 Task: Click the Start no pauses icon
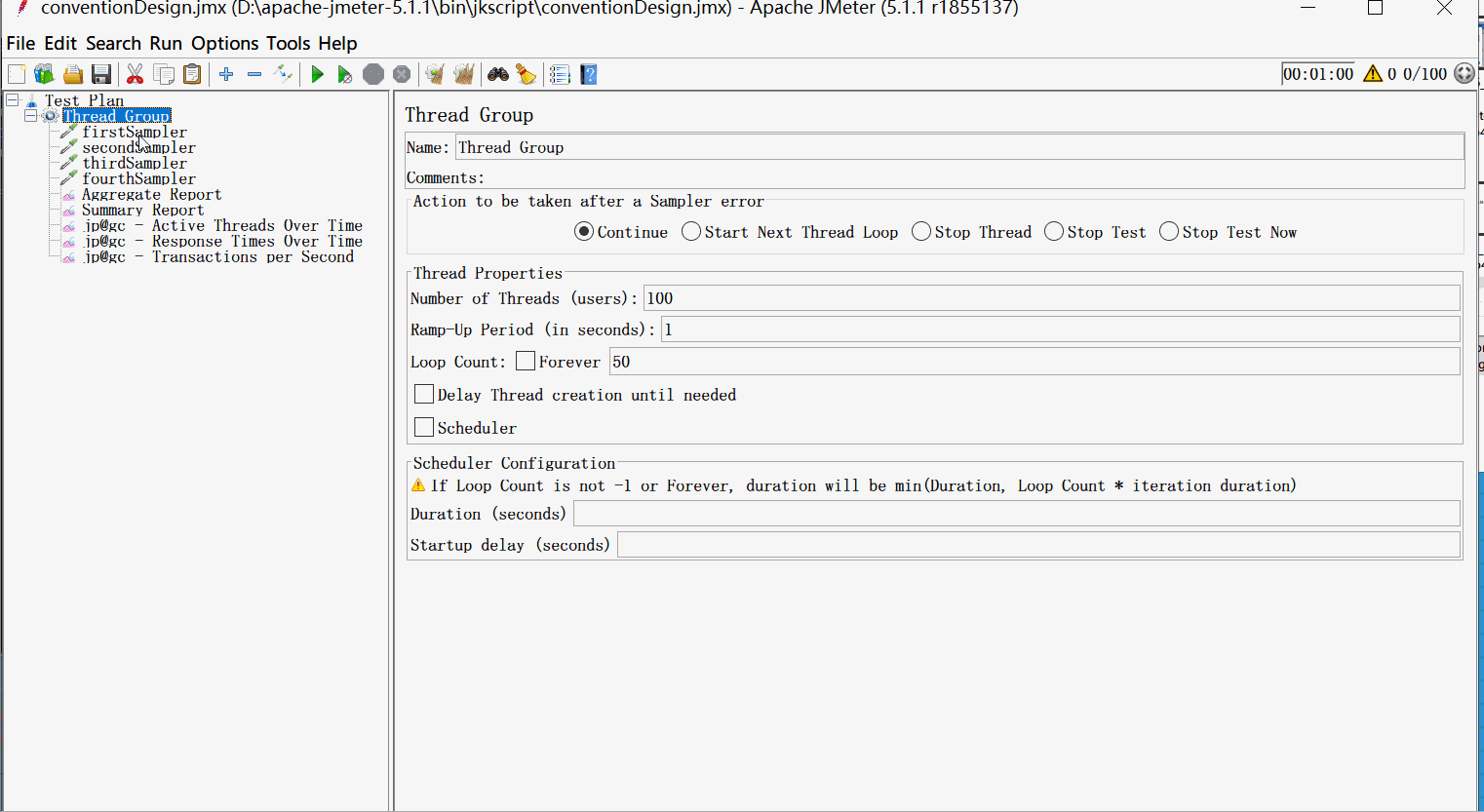click(x=344, y=75)
